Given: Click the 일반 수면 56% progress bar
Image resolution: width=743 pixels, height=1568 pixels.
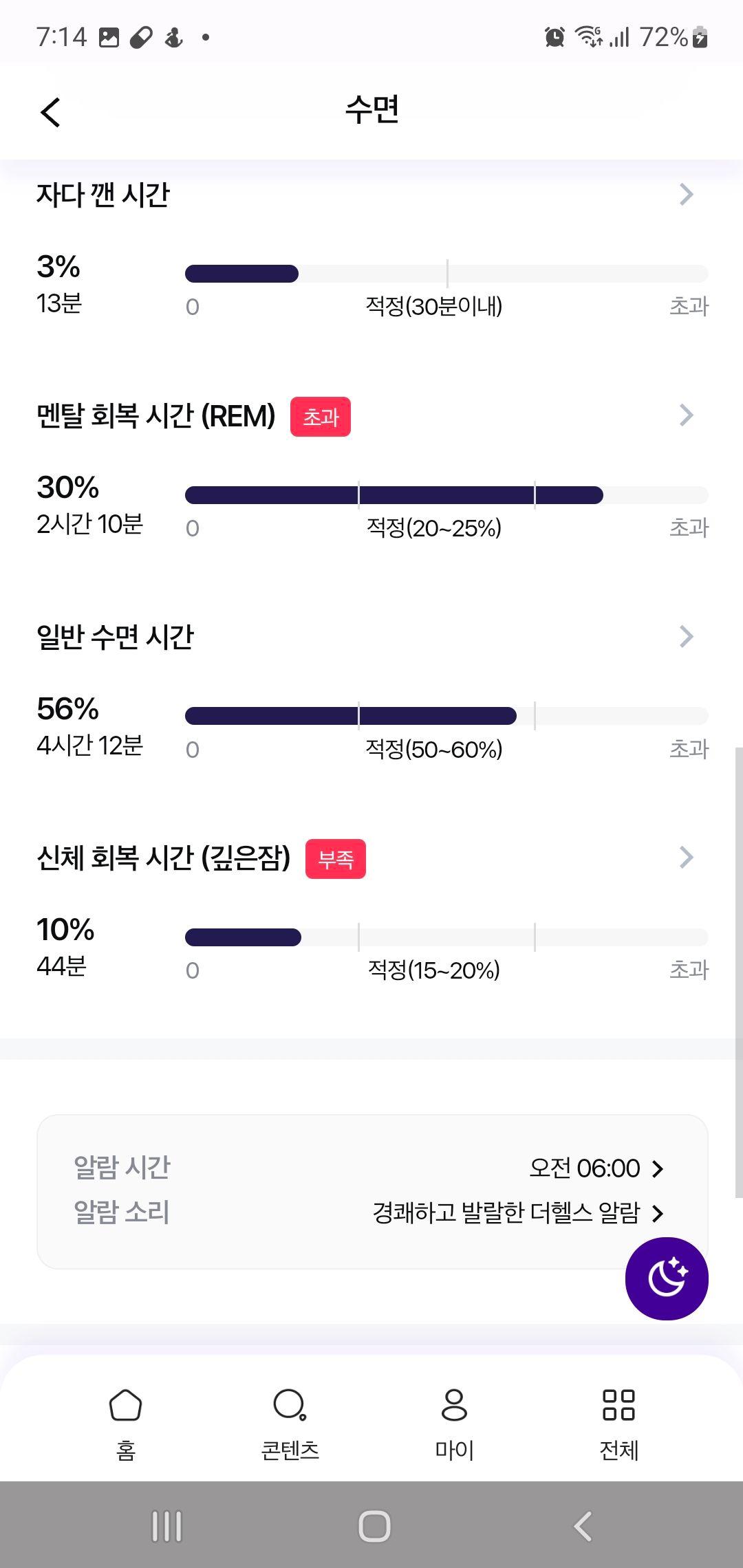Looking at the screenshot, I should pos(446,716).
